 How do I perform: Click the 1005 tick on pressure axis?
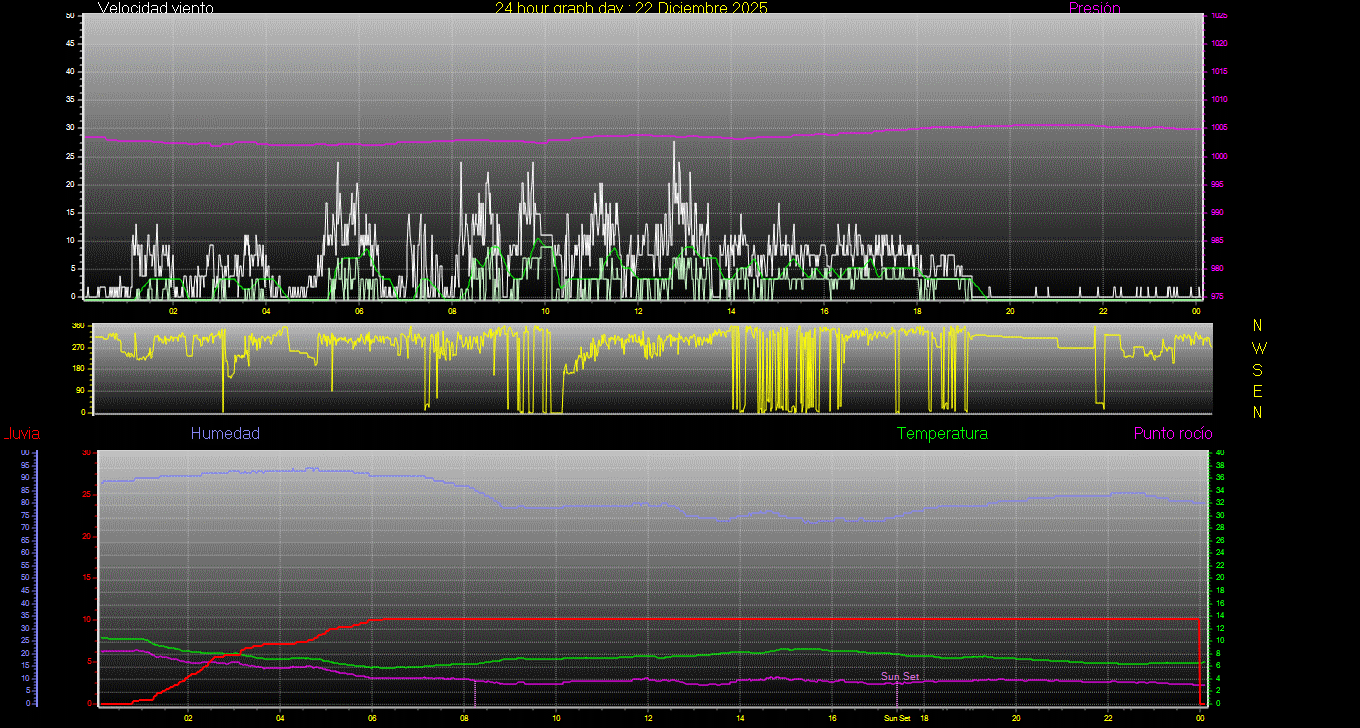pyautogui.click(x=1218, y=128)
